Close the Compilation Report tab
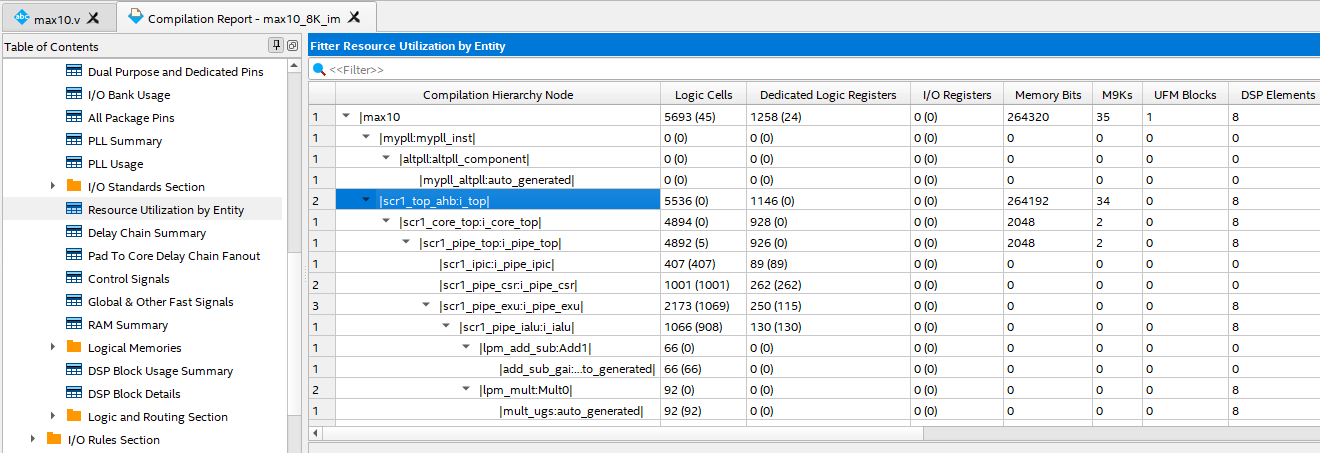This screenshot has height=453, width=1320. pos(354,18)
